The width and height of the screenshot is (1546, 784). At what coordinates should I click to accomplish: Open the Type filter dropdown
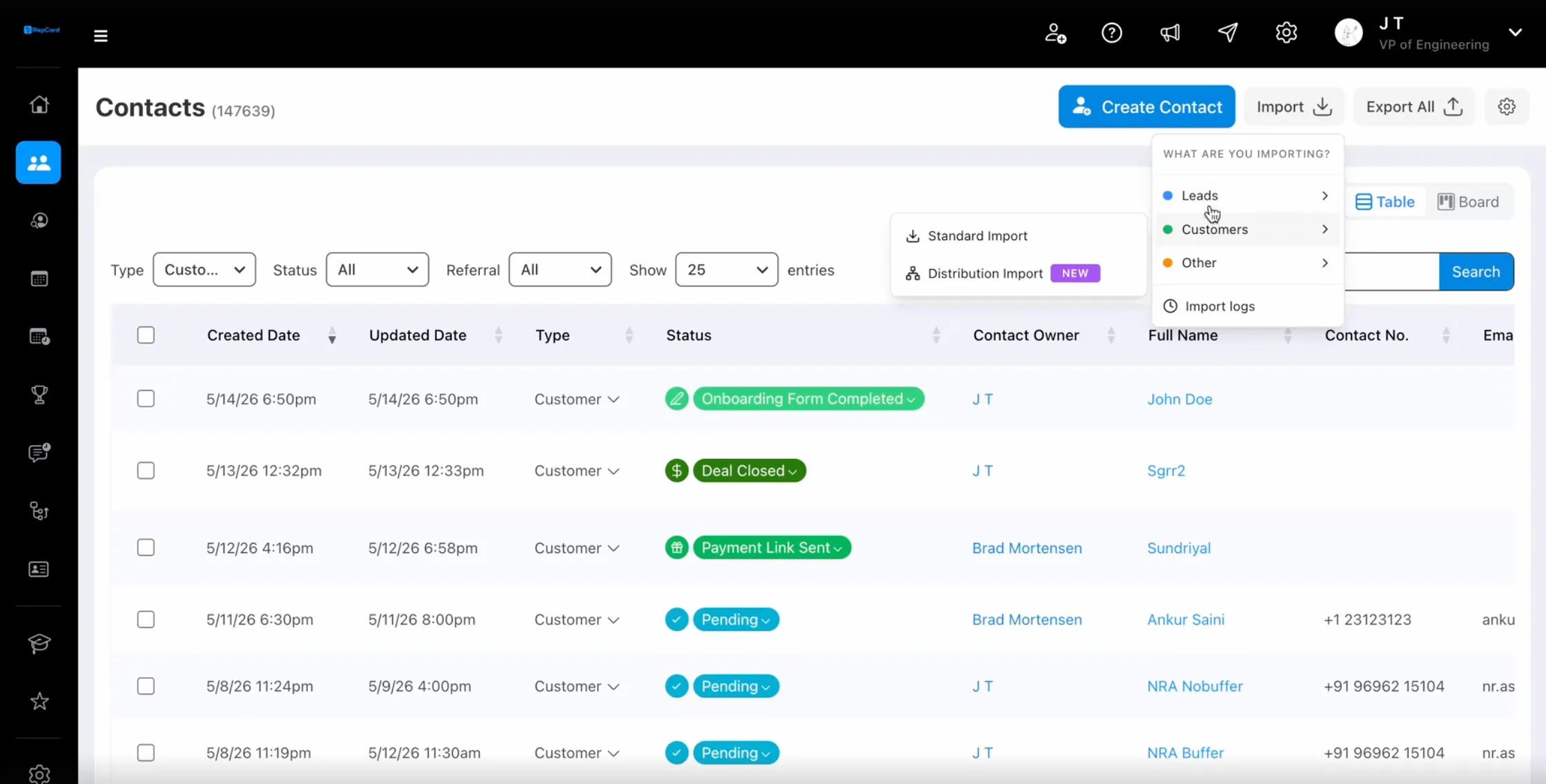coord(204,269)
